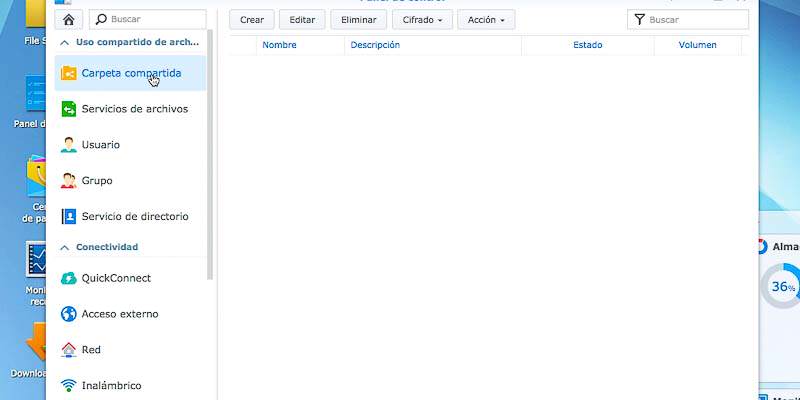Sort by Estado column header
Image resolution: width=800 pixels, height=400 pixels.
pyautogui.click(x=588, y=45)
